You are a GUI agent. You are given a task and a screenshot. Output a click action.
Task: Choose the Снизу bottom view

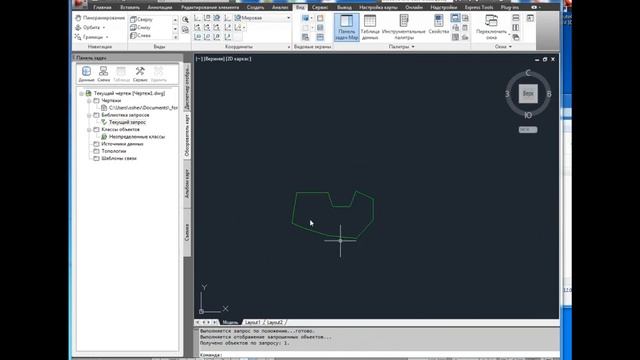click(x=140, y=27)
